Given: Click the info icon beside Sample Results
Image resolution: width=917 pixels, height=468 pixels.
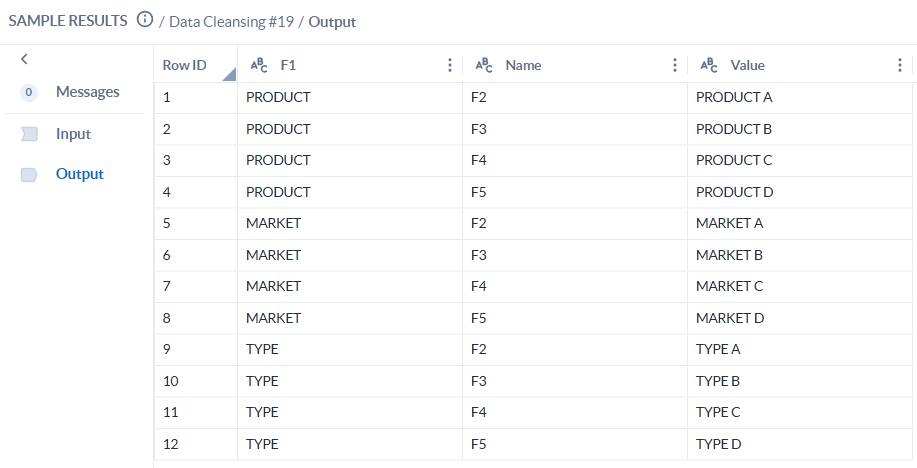Looking at the screenshot, I should pyautogui.click(x=145, y=20).
